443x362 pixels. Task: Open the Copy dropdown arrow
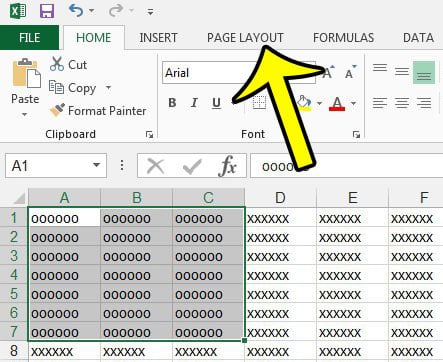[108, 88]
